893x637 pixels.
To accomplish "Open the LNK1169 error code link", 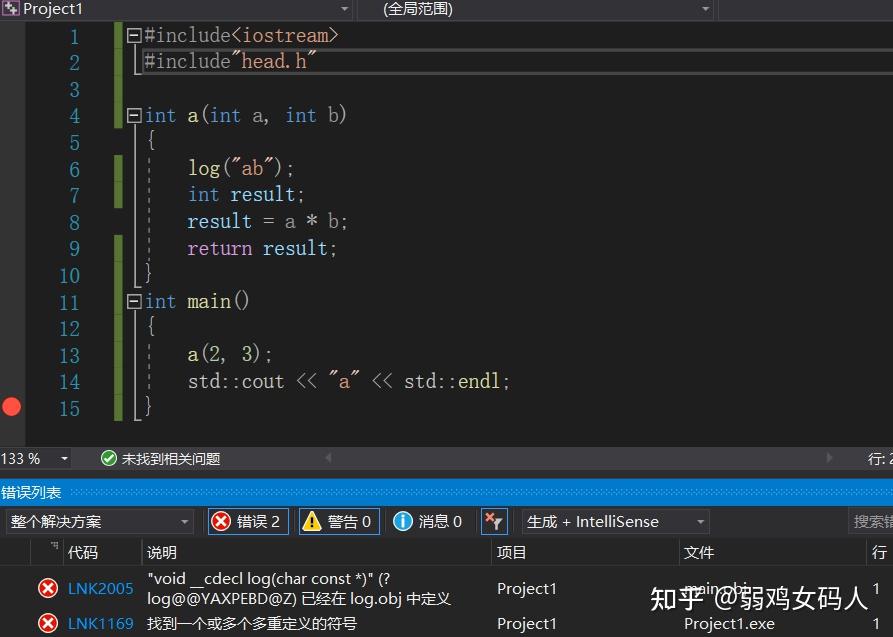I will pos(100,624).
